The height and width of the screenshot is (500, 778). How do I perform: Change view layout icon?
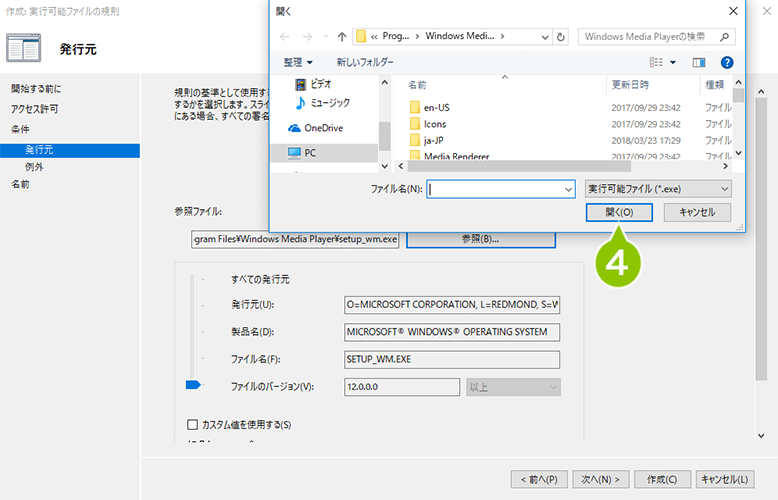point(656,62)
